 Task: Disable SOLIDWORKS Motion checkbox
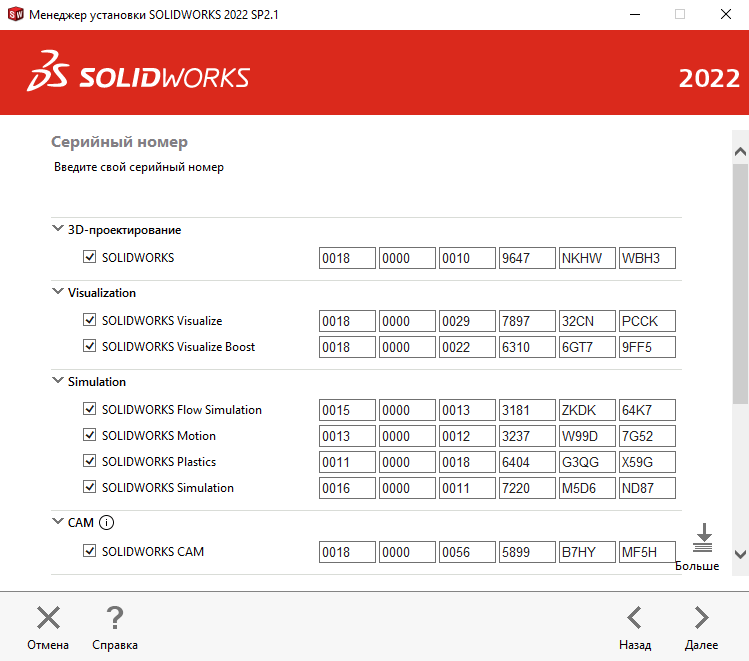click(x=89, y=435)
